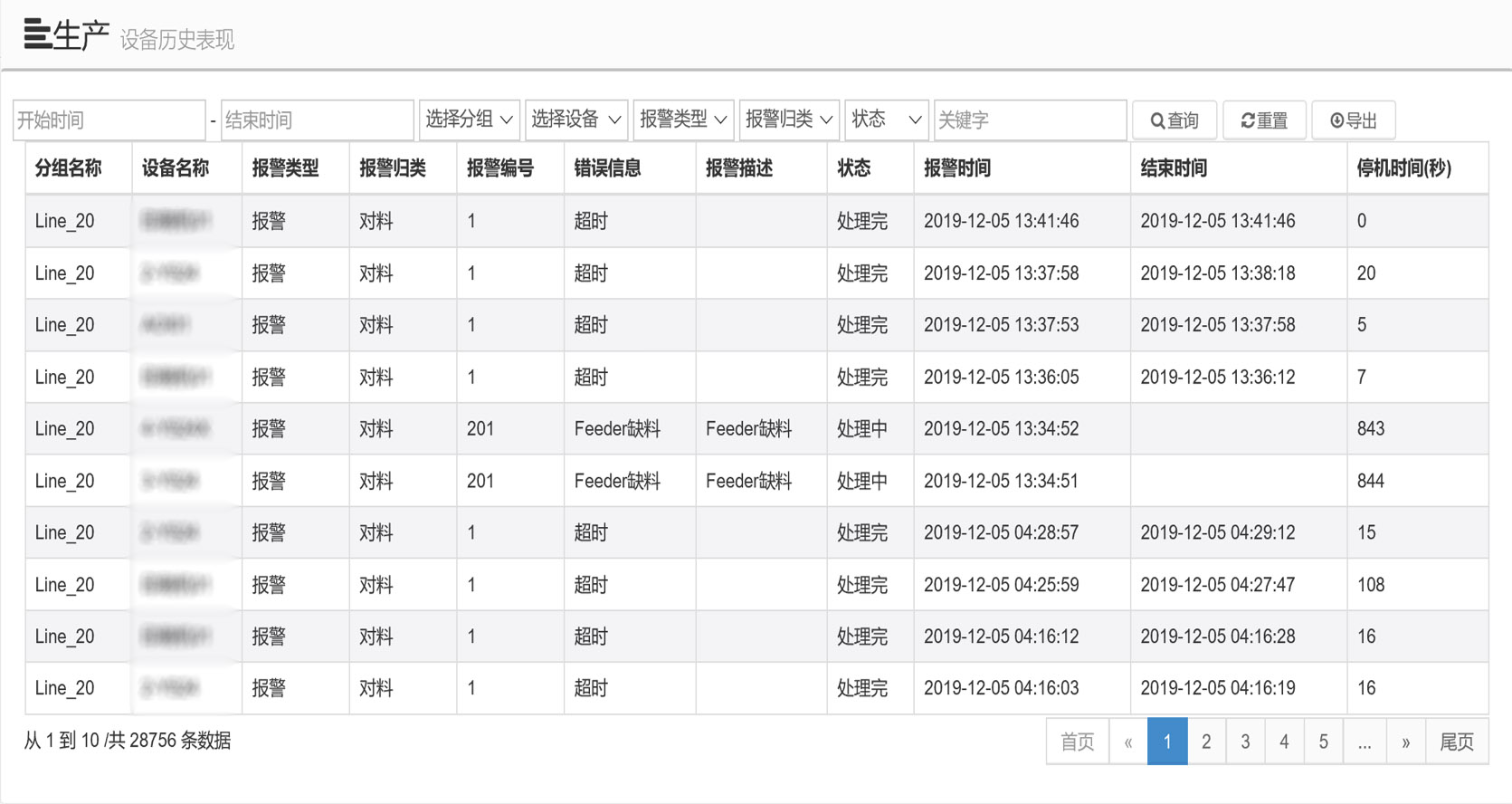Open the 报警类型 alarm type dropdown
1512x804 pixels.
point(683,120)
